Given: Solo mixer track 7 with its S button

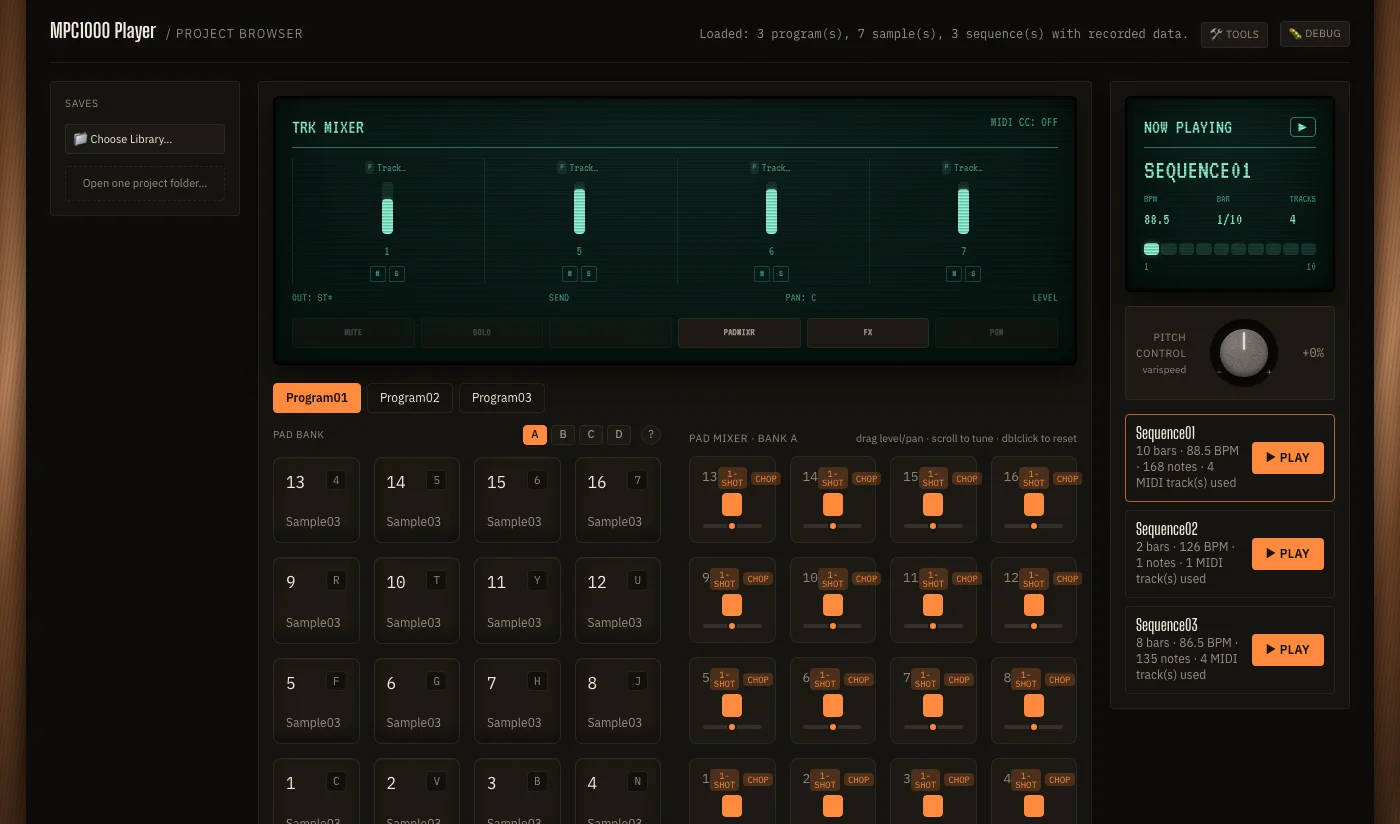Looking at the screenshot, I should [973, 274].
